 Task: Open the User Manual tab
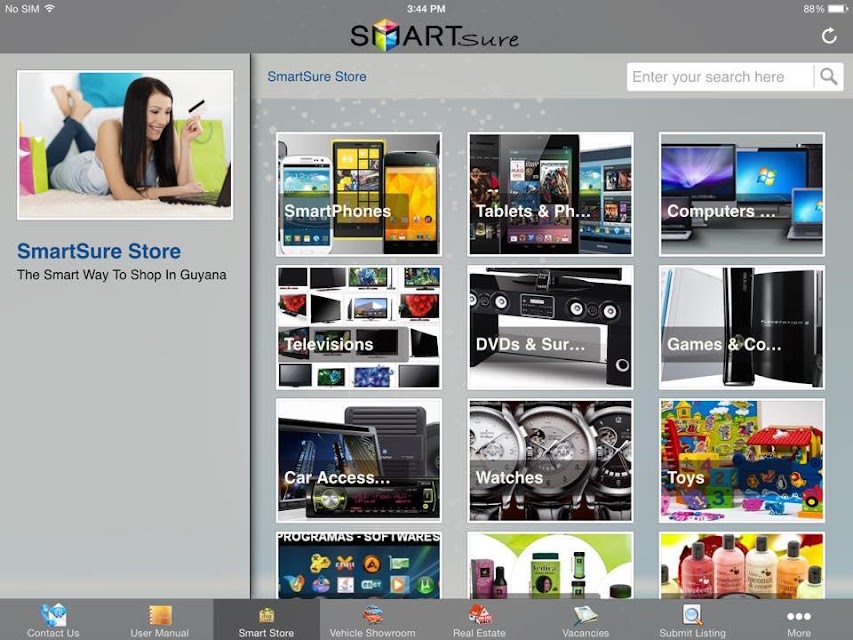pyautogui.click(x=159, y=620)
